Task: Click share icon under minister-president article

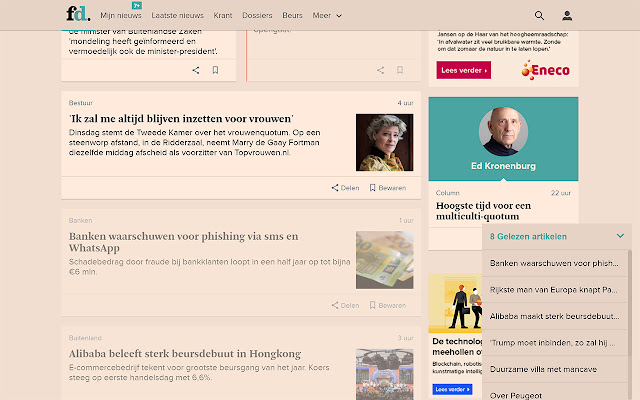Action: [x=196, y=70]
